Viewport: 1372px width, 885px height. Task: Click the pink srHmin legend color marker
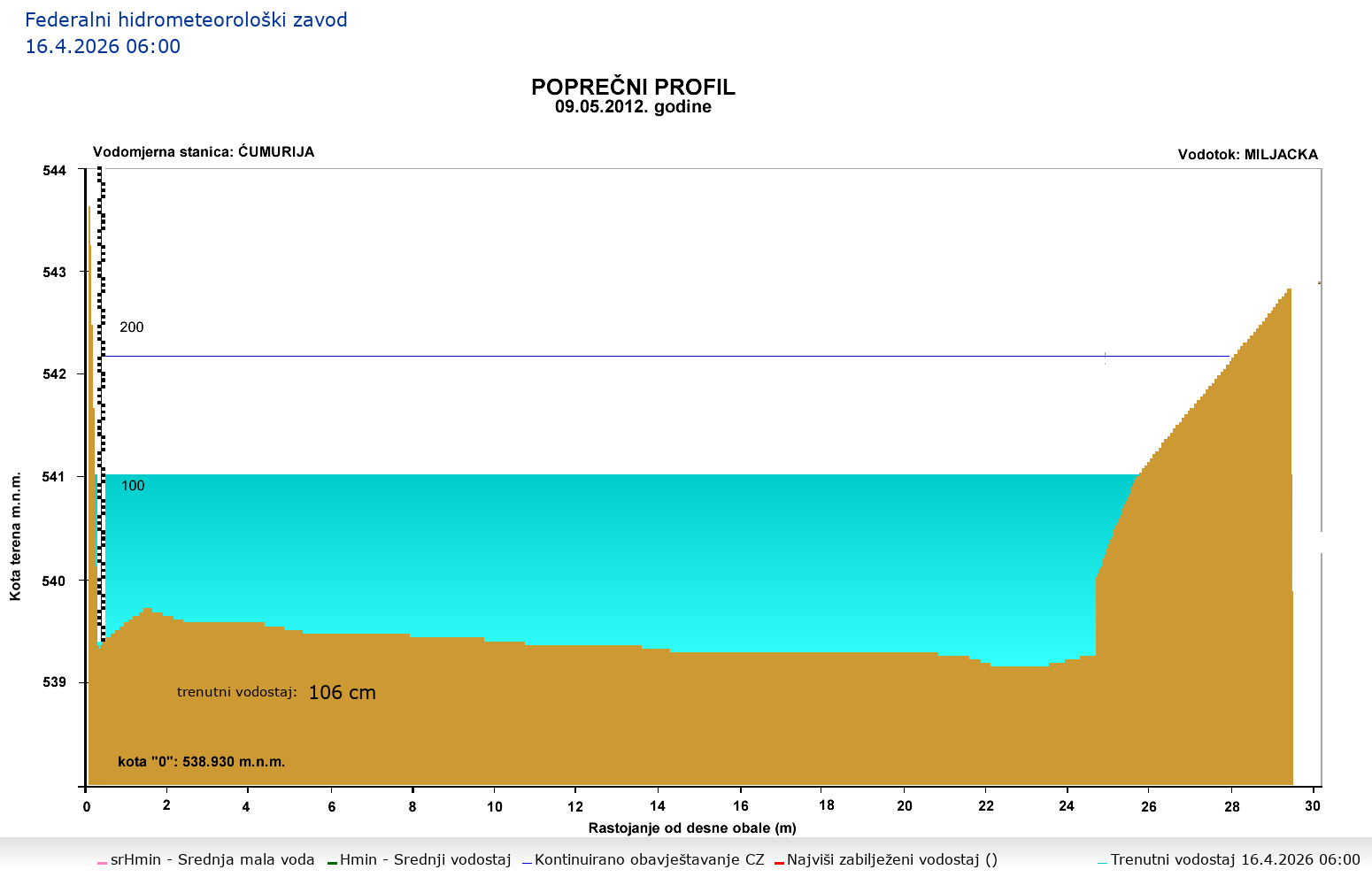click(x=102, y=862)
